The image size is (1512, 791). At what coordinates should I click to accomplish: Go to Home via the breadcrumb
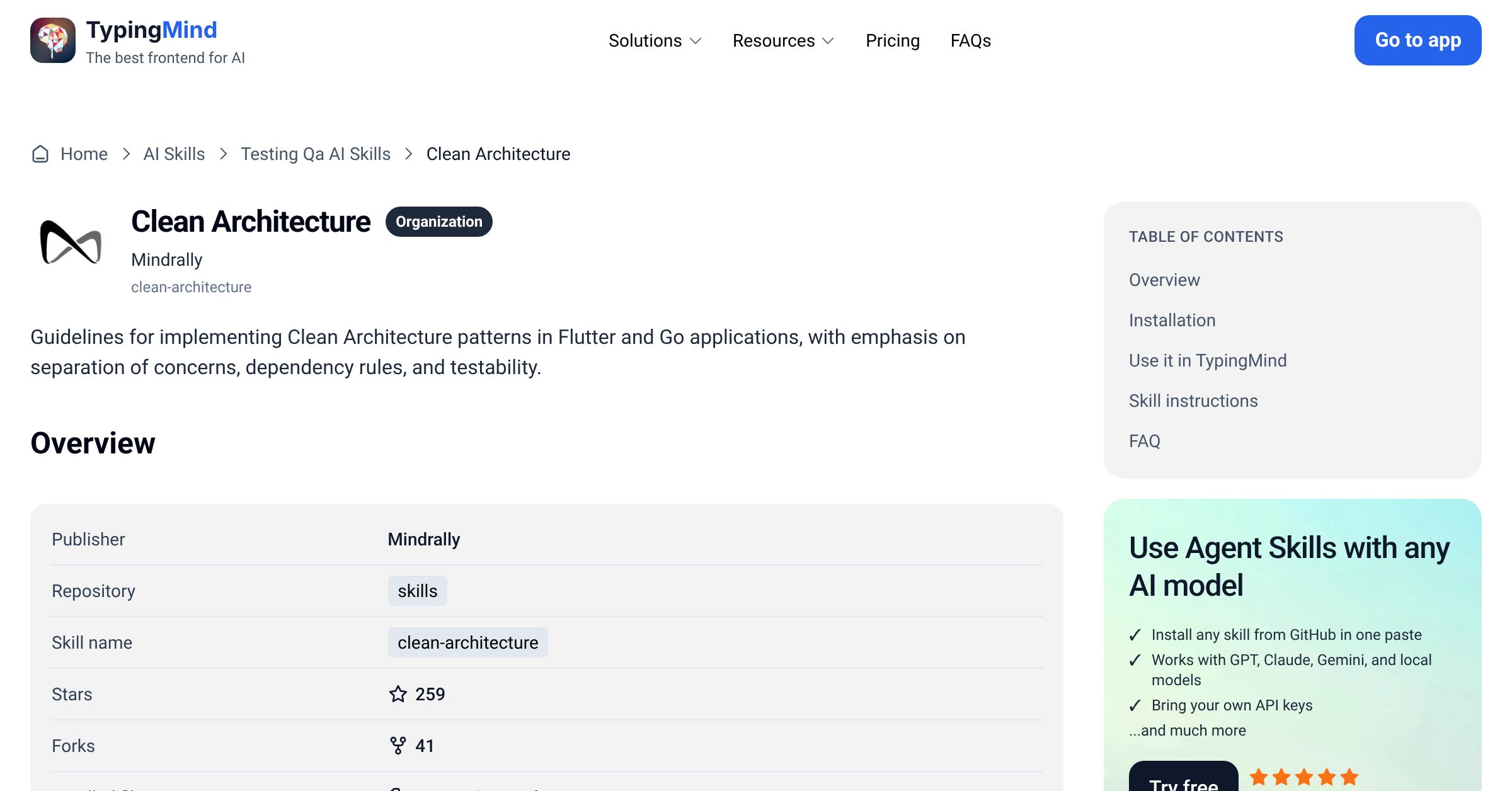(84, 154)
